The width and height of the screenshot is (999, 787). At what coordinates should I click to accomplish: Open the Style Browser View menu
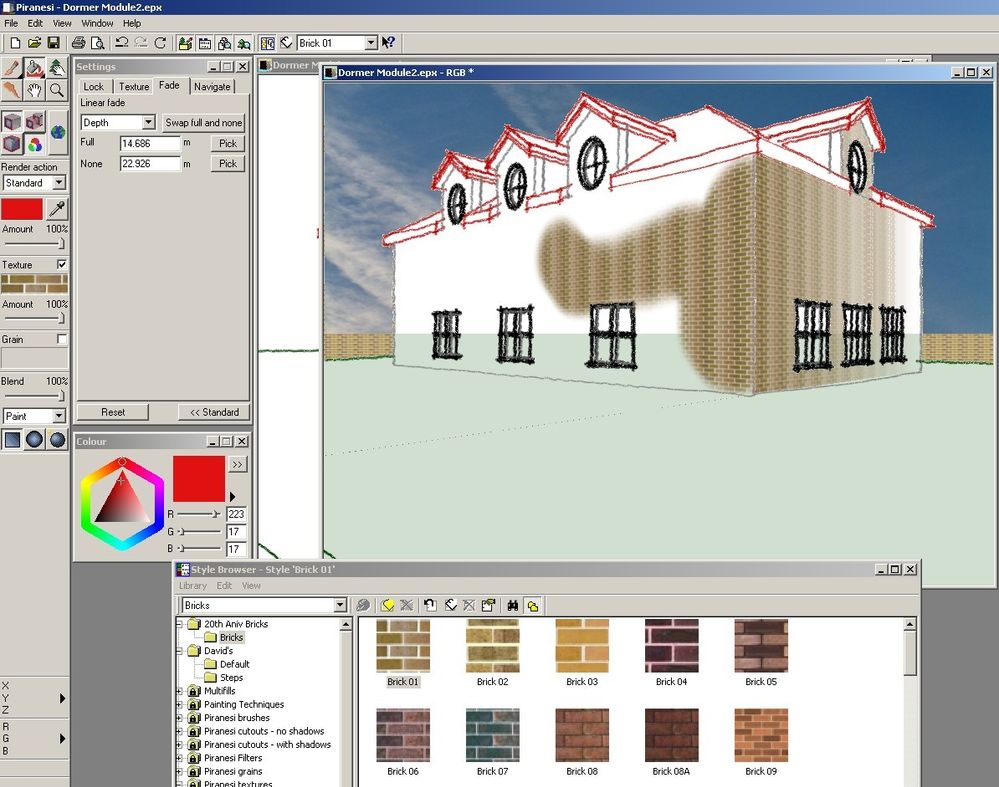click(x=251, y=586)
